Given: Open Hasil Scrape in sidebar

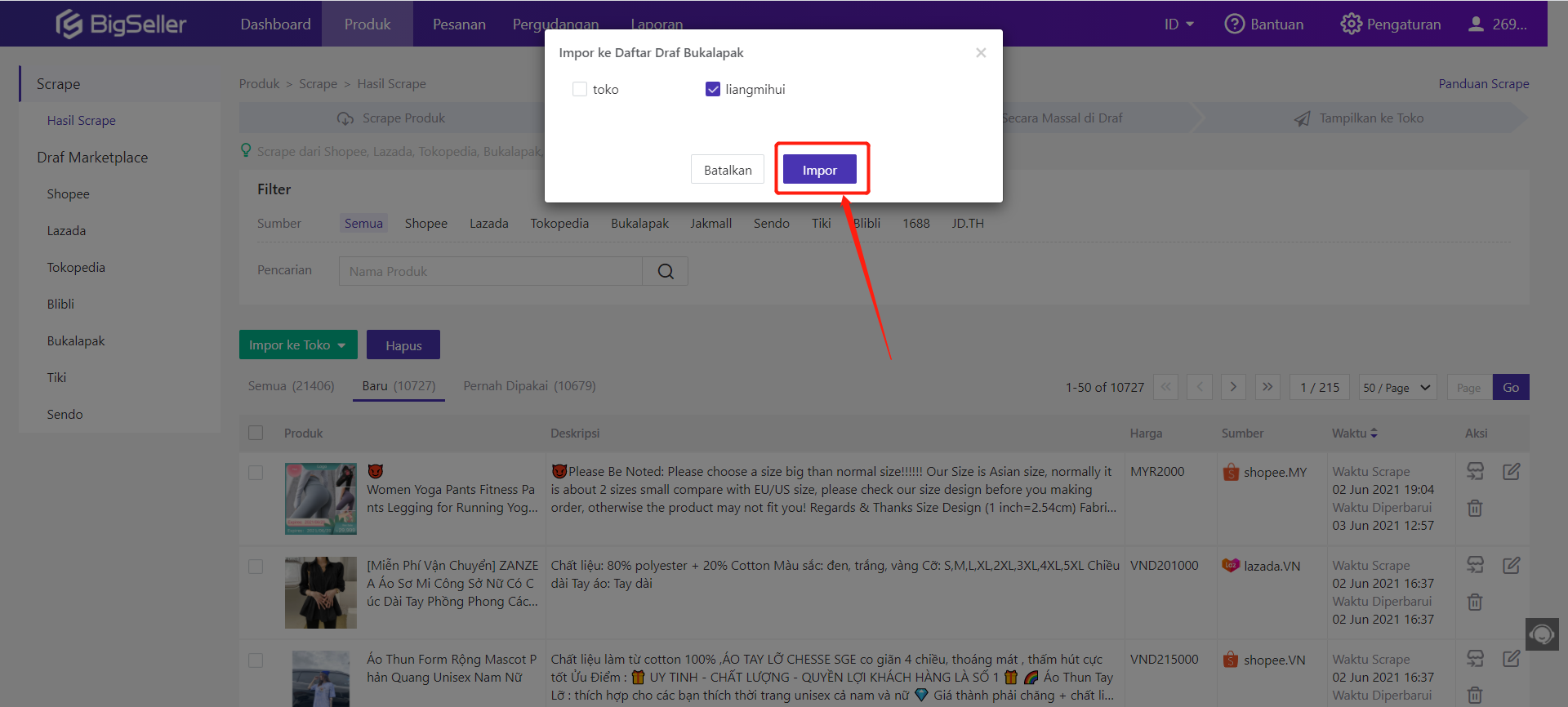Looking at the screenshot, I should 82,120.
